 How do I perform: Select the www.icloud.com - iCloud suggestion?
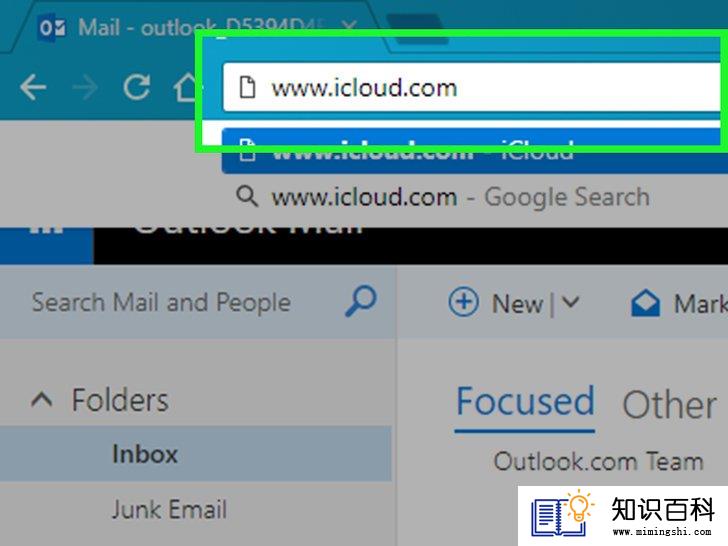pos(474,151)
